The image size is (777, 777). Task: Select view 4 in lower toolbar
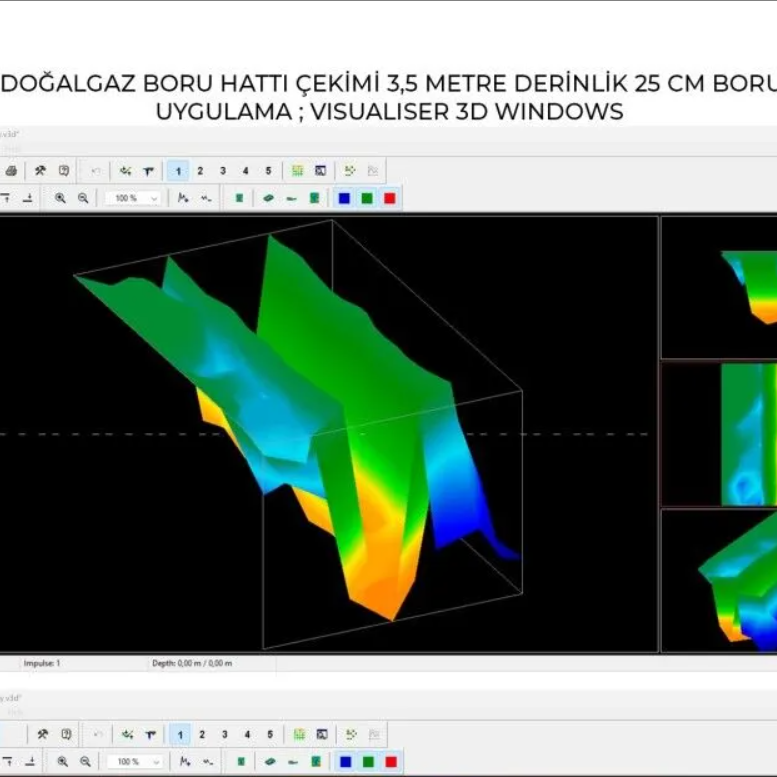247,734
